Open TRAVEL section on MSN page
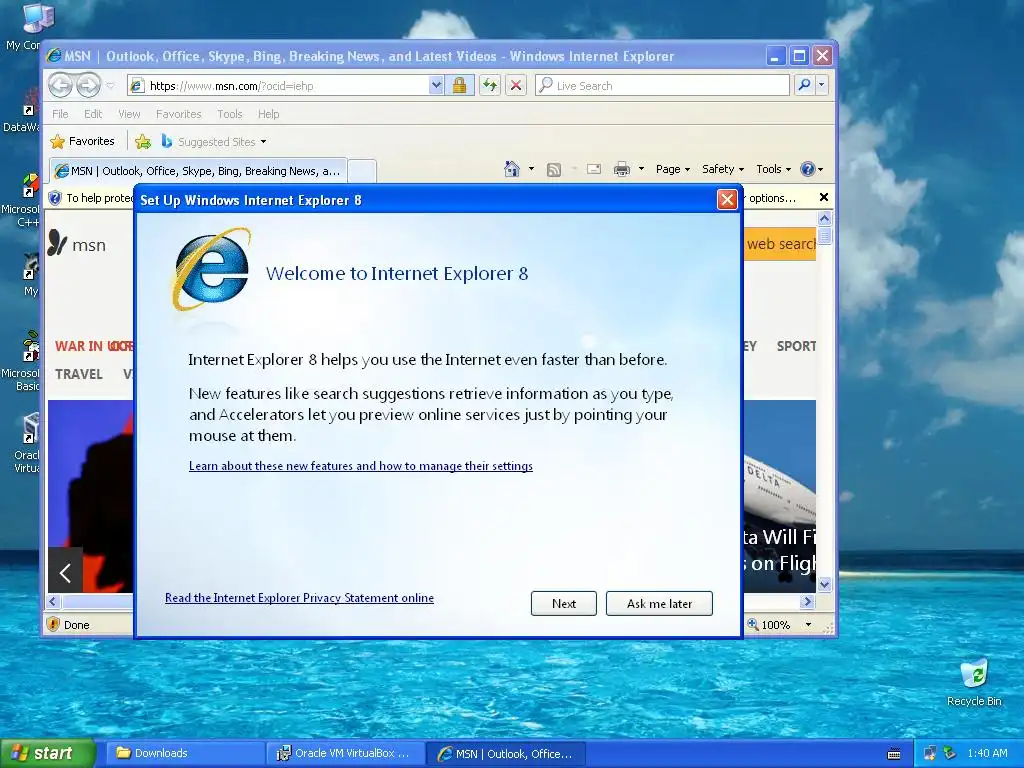Screen dimensions: 1024x768 pos(79,374)
